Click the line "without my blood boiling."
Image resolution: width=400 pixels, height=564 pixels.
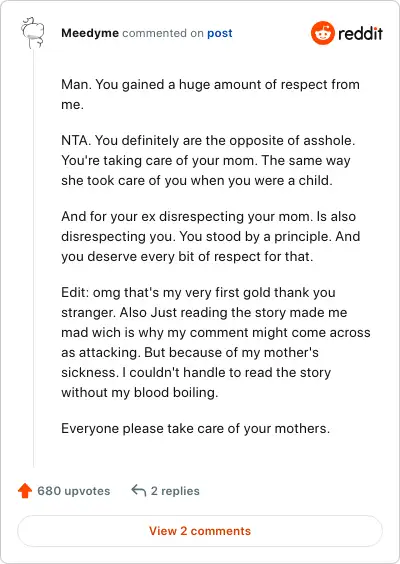[140, 392]
